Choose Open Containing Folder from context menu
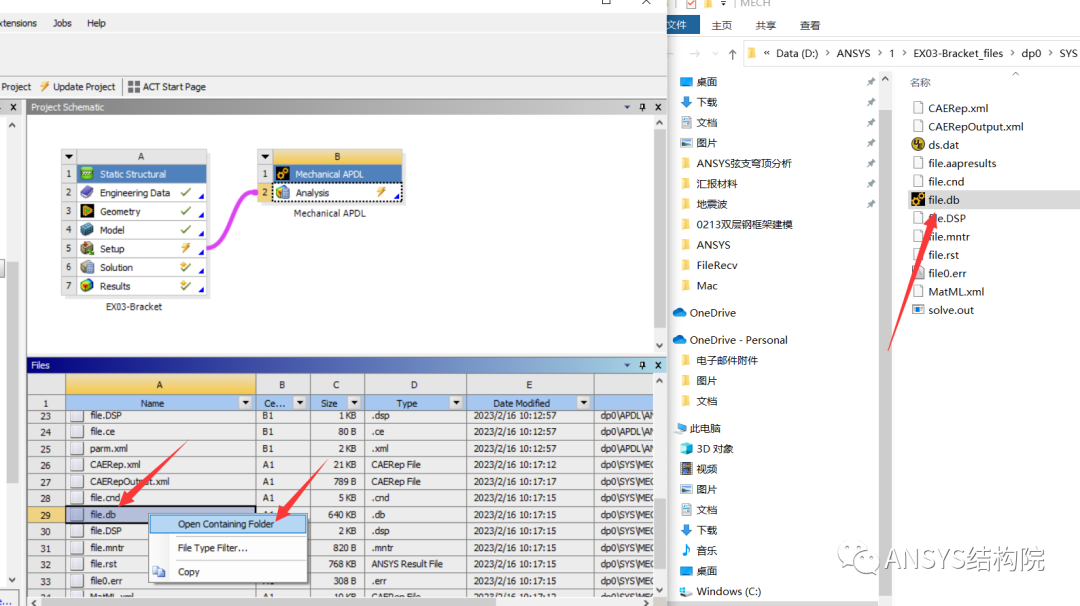Image resolution: width=1080 pixels, height=606 pixels. point(227,523)
